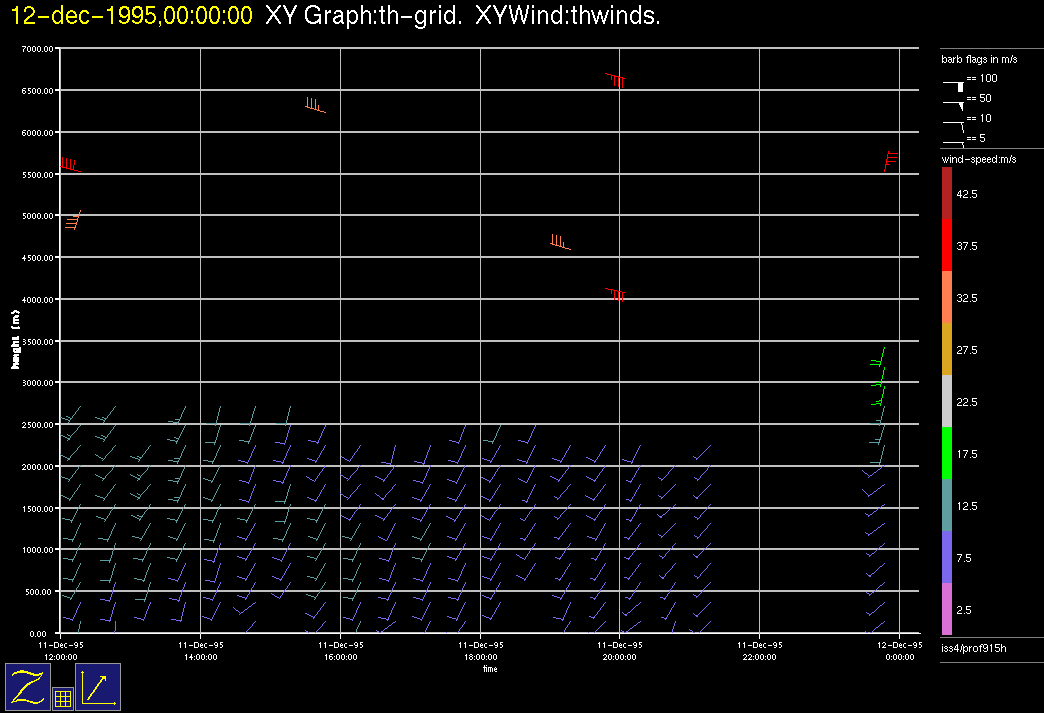Click the Zebra 'Z' logo icon
Screen dimensions: 1044x713
tap(28, 686)
